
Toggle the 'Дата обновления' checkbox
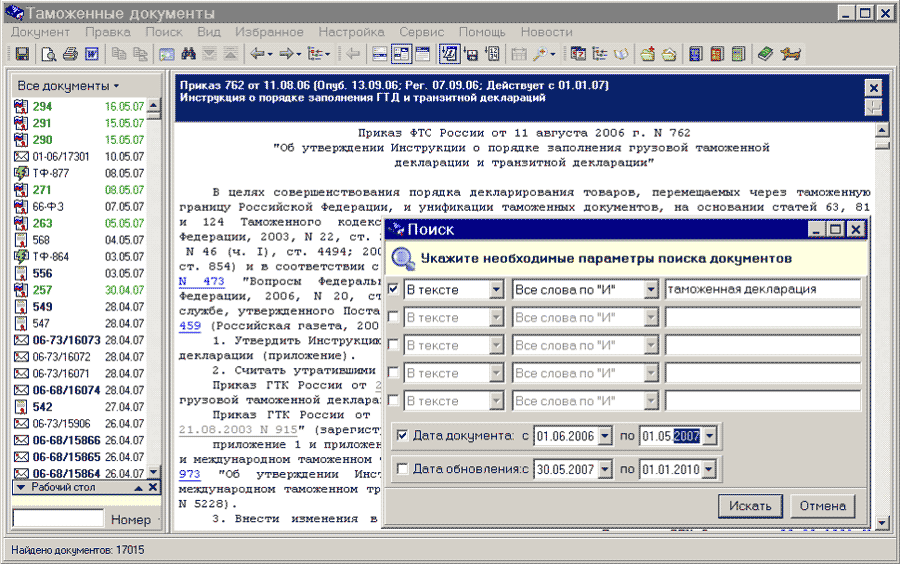pos(402,469)
